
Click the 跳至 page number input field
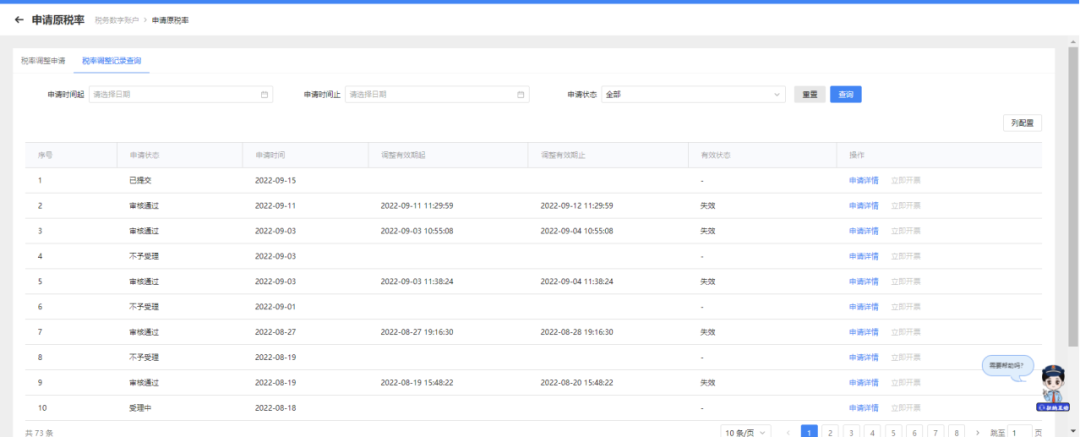coord(1019,432)
